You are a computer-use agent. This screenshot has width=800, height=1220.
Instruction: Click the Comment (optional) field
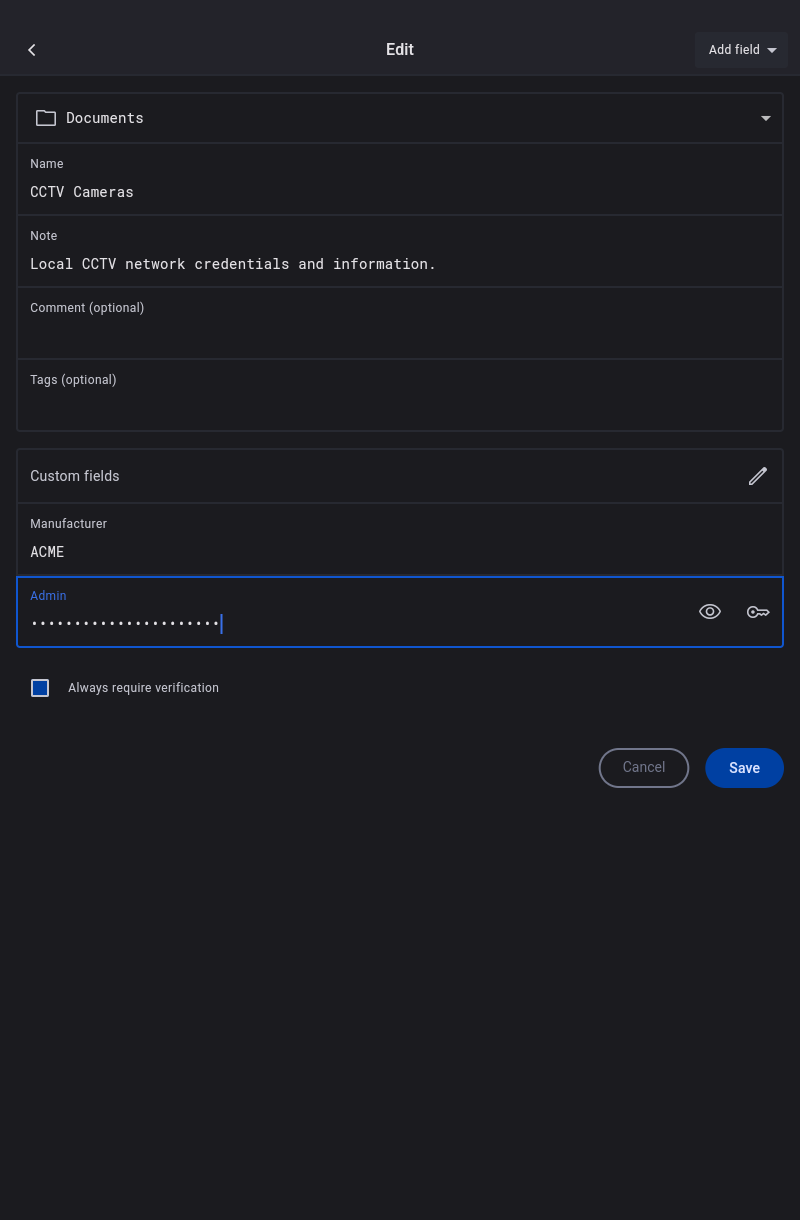400,334
